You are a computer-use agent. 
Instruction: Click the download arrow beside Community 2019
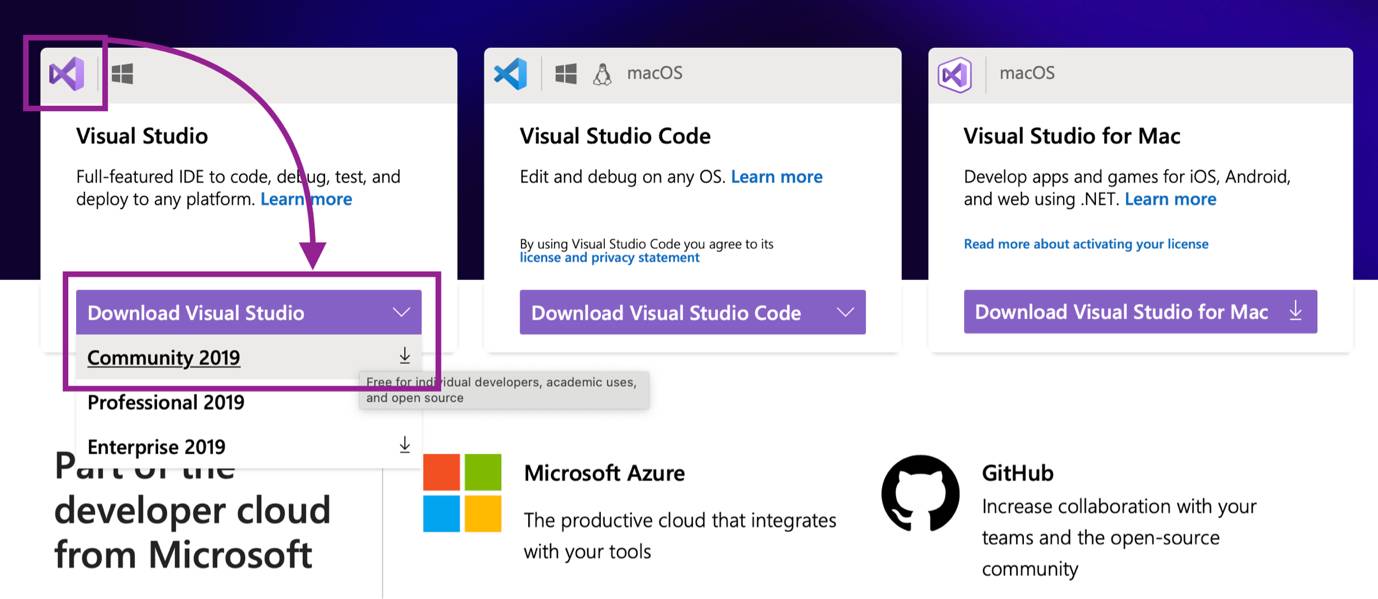point(405,356)
